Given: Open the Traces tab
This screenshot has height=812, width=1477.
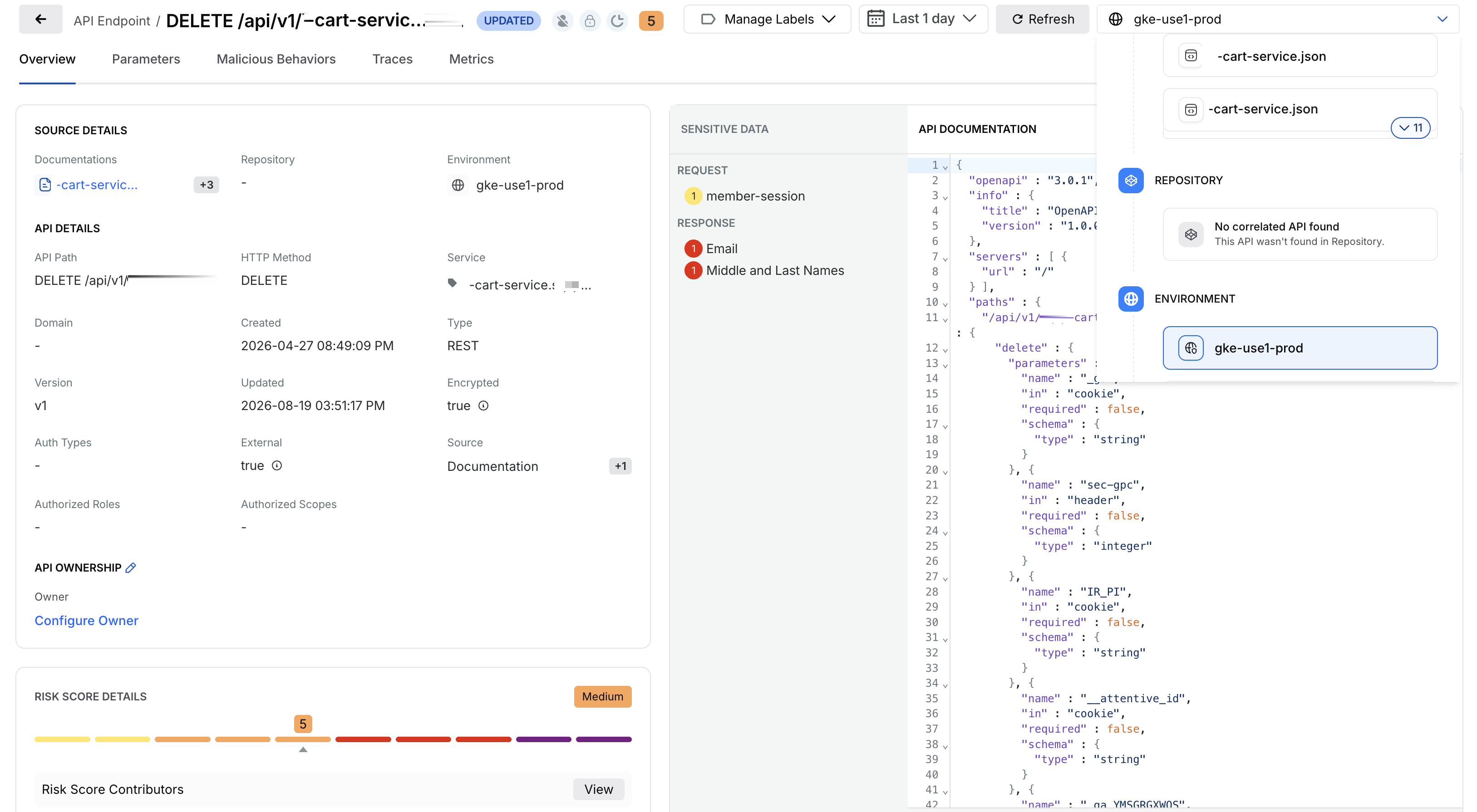Looking at the screenshot, I should click(x=392, y=59).
